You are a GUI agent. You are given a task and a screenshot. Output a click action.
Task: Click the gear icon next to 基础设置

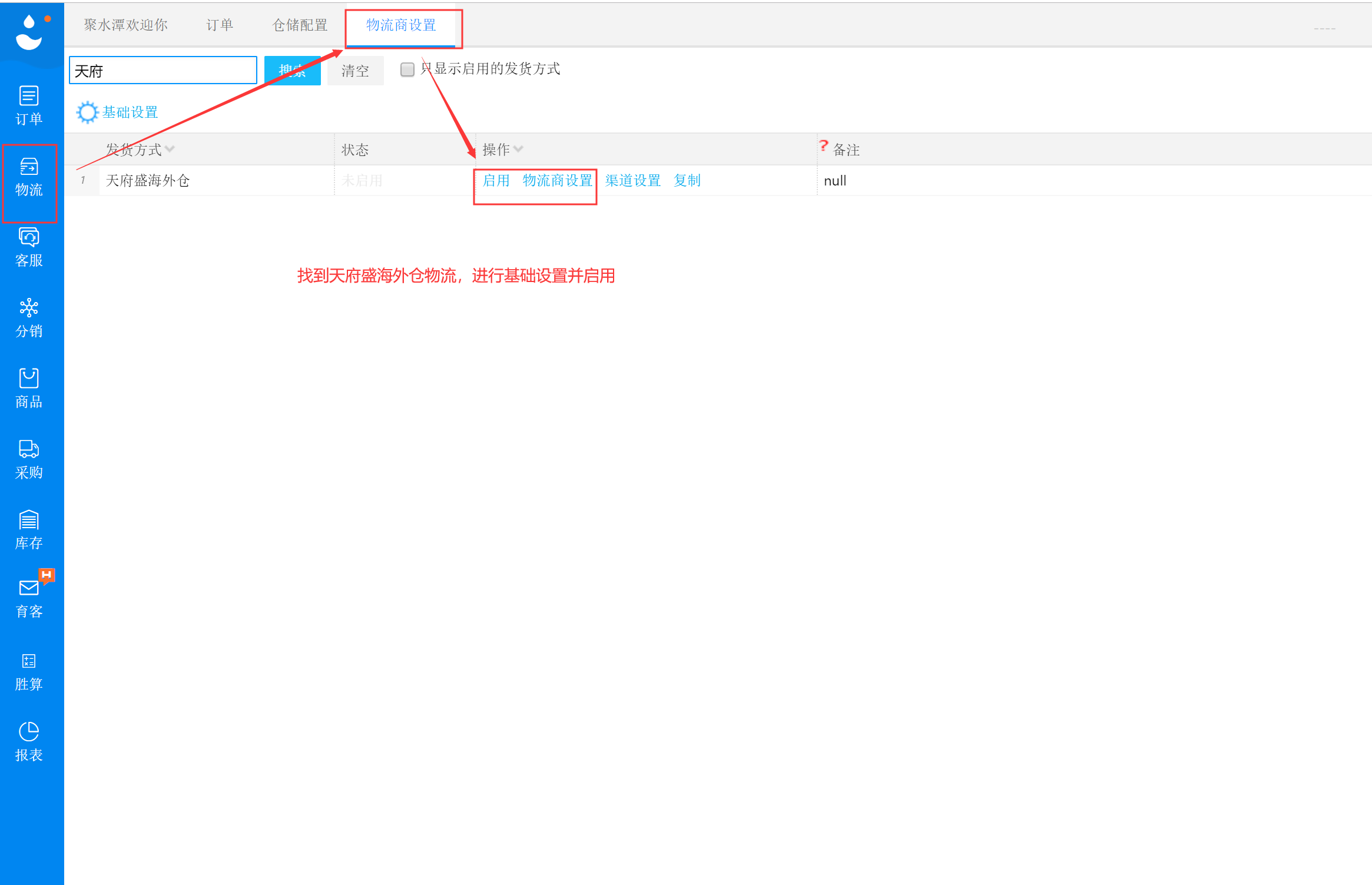tap(87, 112)
